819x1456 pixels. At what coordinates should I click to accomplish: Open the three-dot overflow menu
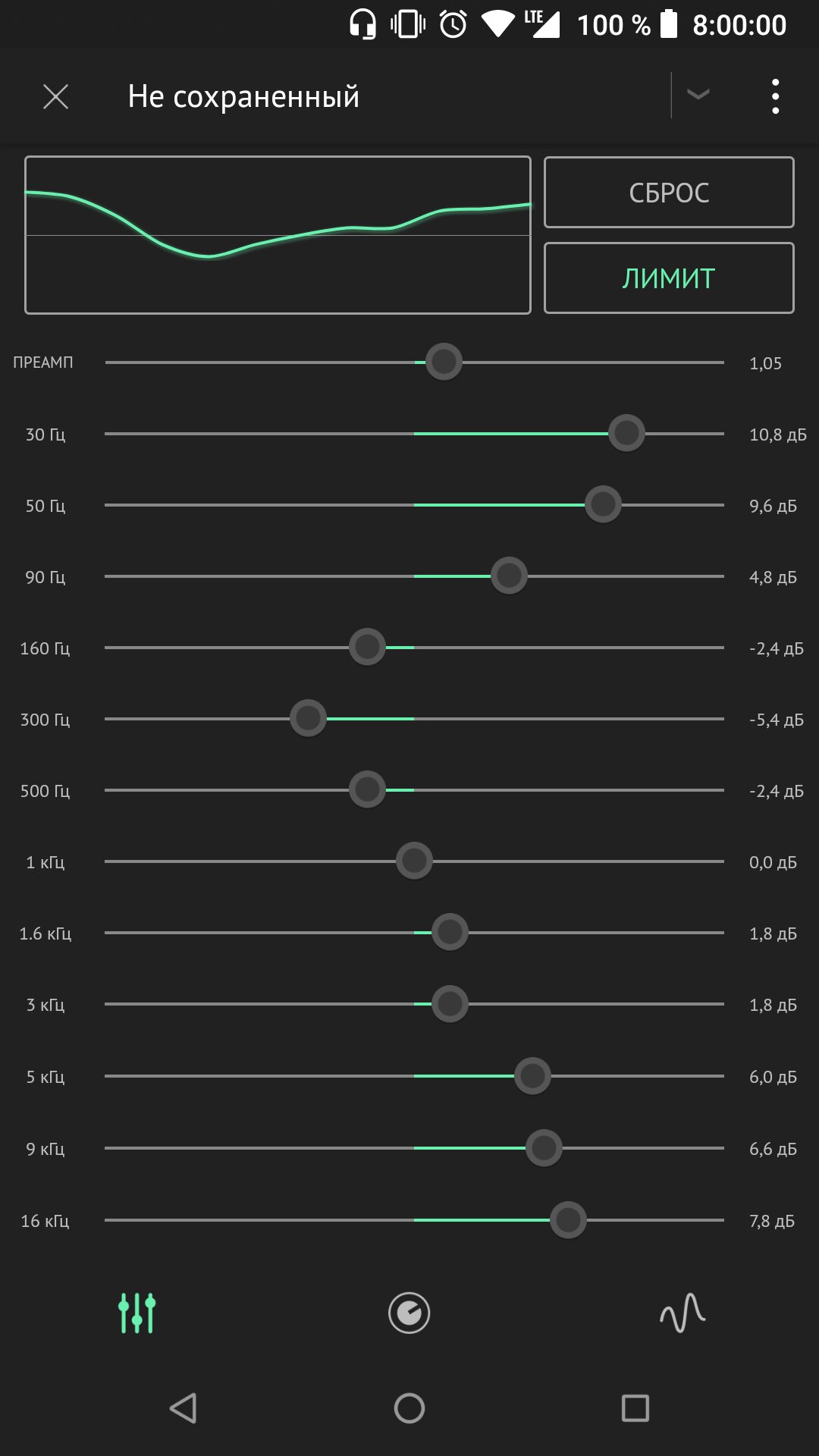coord(775,96)
